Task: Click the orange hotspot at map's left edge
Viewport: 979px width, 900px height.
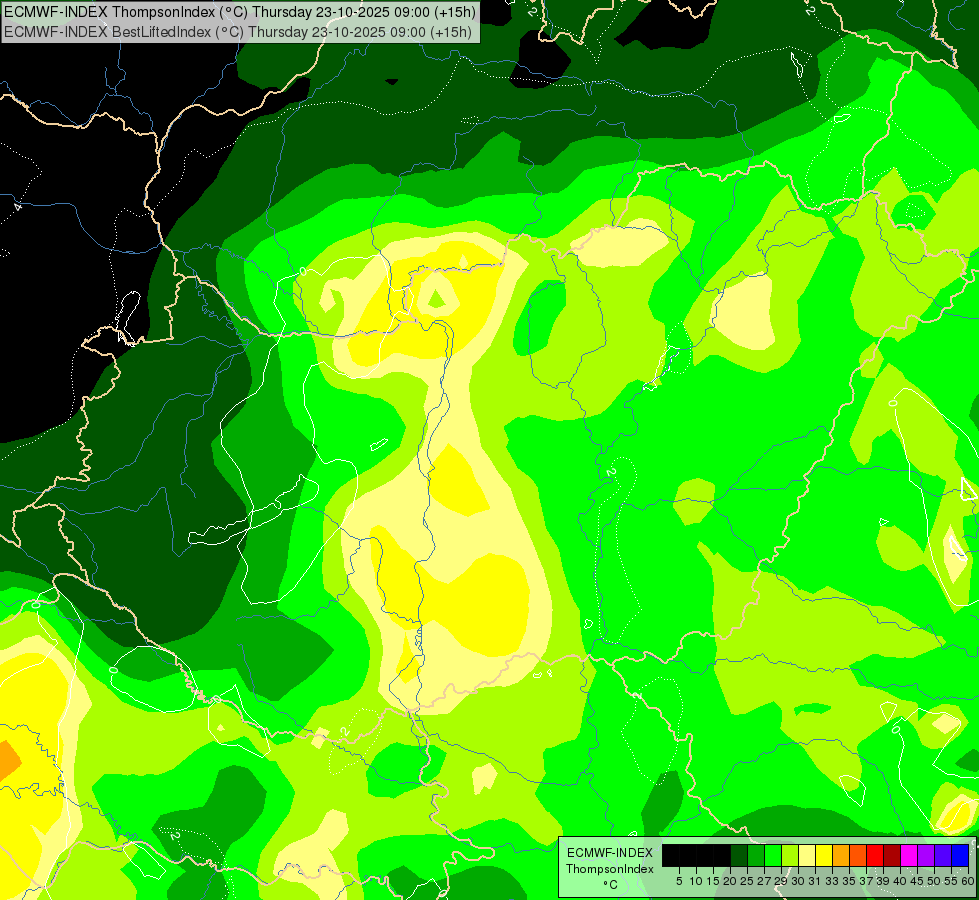Action: tap(10, 761)
